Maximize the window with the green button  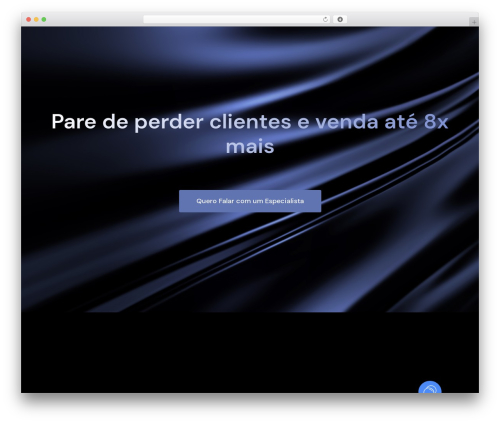pyautogui.click(x=44, y=20)
